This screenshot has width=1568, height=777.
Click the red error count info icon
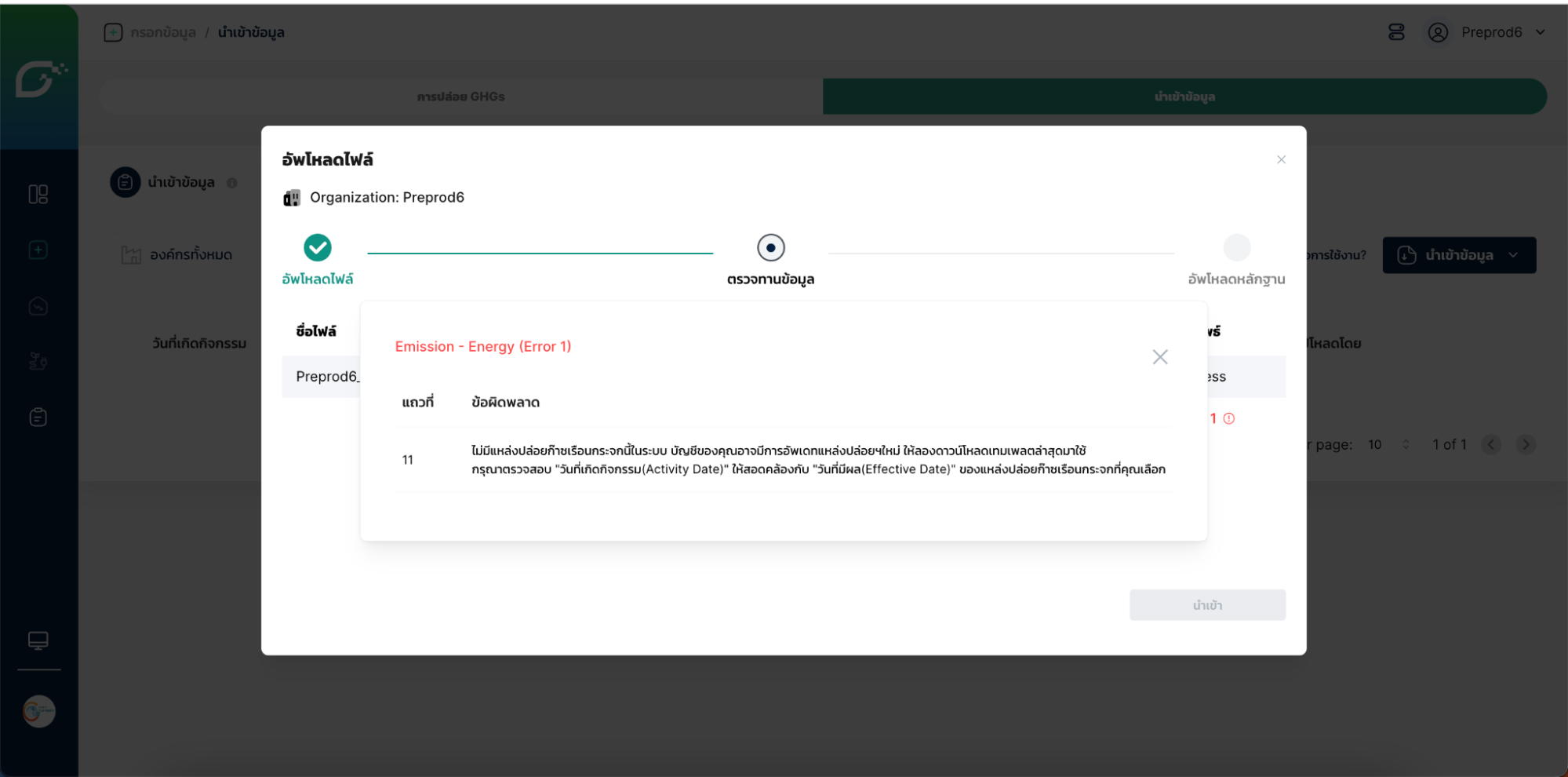(x=1229, y=418)
